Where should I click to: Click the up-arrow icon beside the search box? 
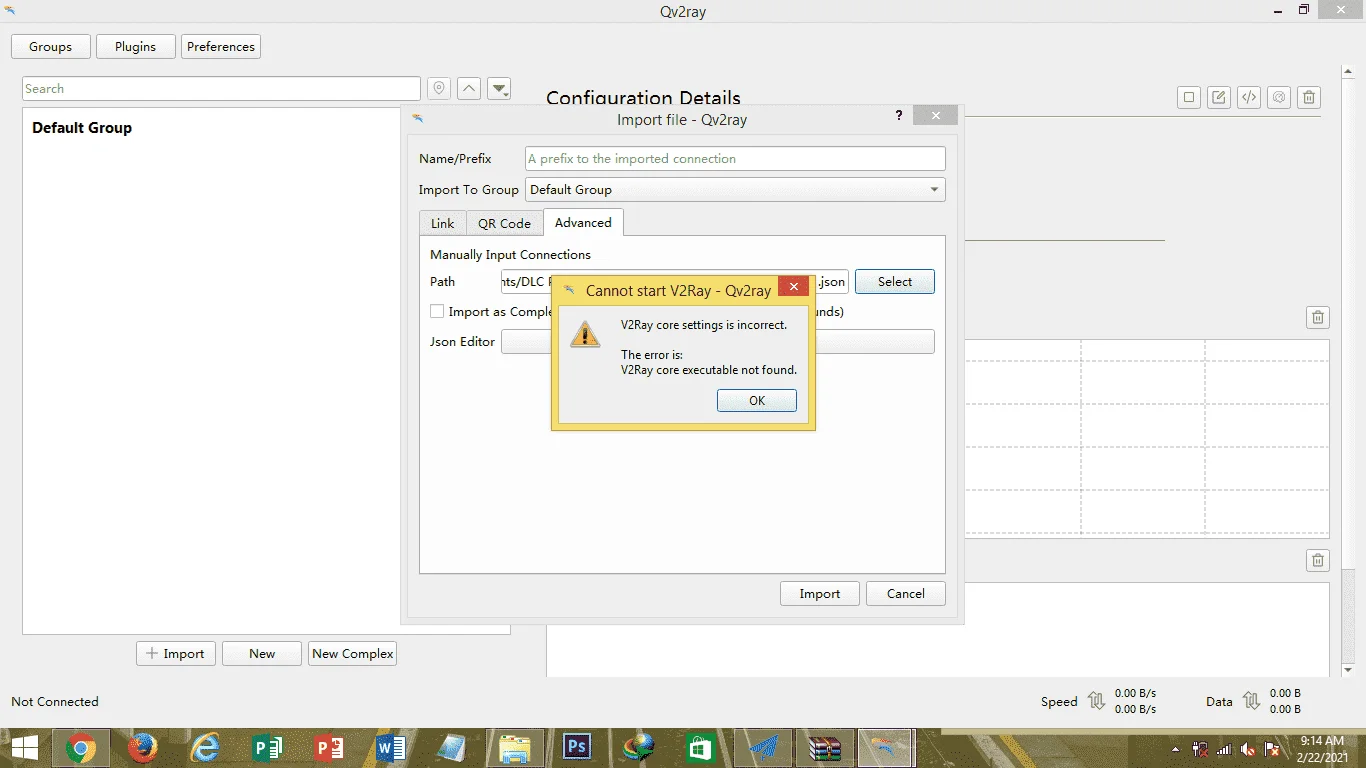click(469, 89)
